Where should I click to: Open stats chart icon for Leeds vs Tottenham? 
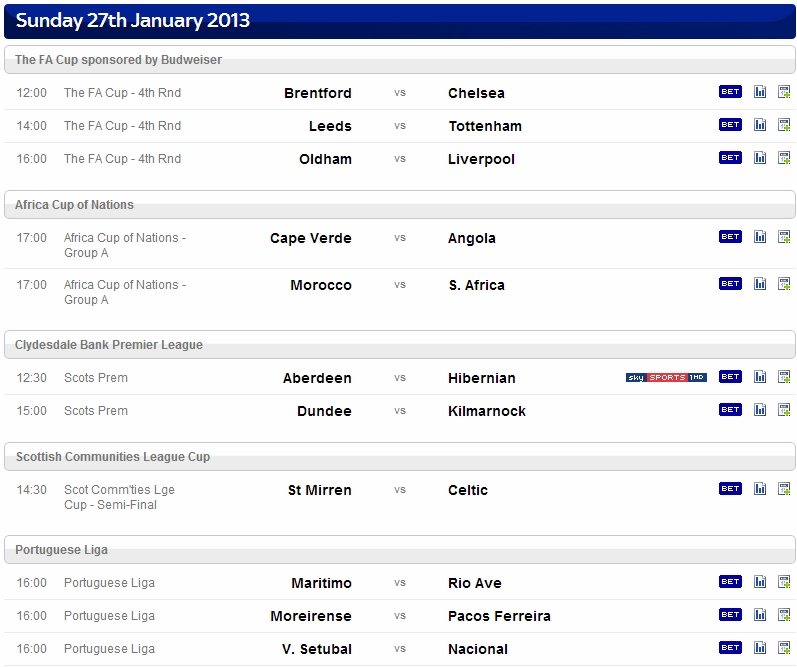tap(760, 125)
